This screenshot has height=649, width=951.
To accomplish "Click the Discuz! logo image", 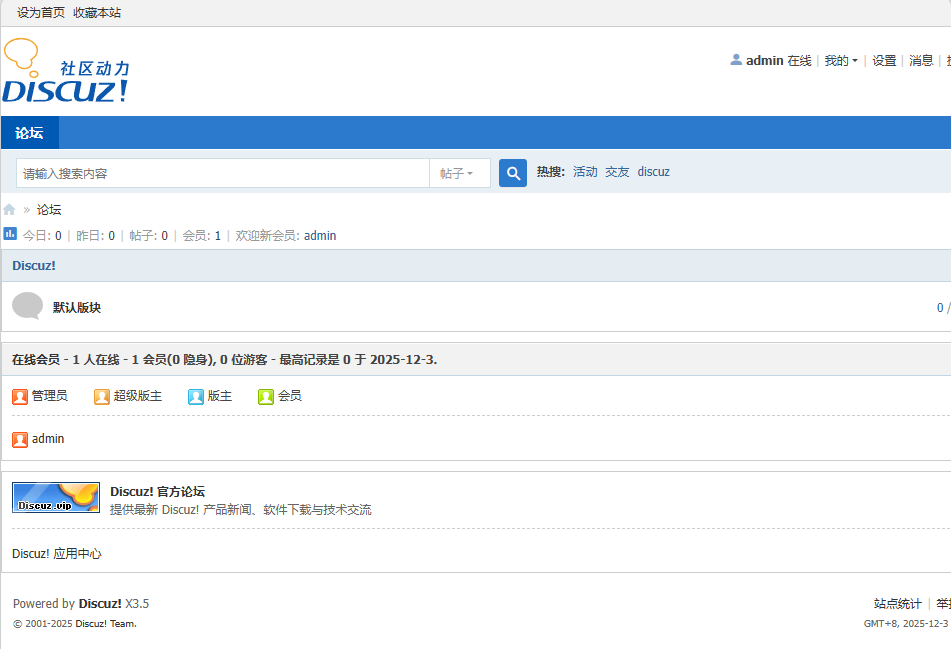I will tap(66, 70).
